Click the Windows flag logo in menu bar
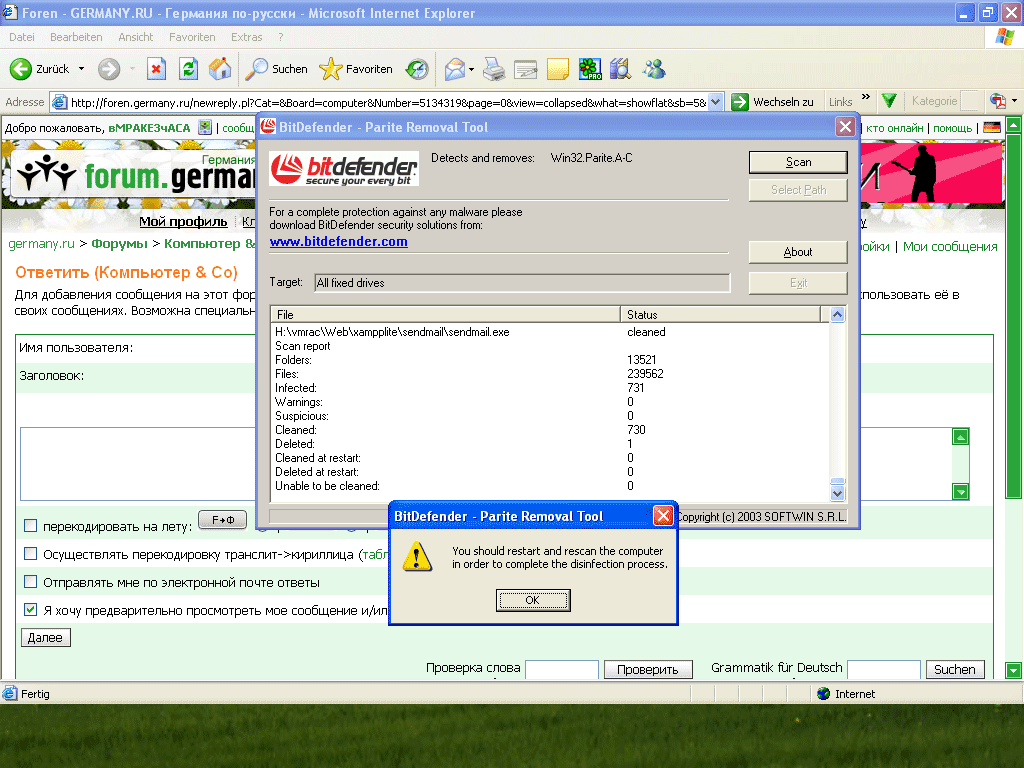The image size is (1024, 768). pos(1004,37)
